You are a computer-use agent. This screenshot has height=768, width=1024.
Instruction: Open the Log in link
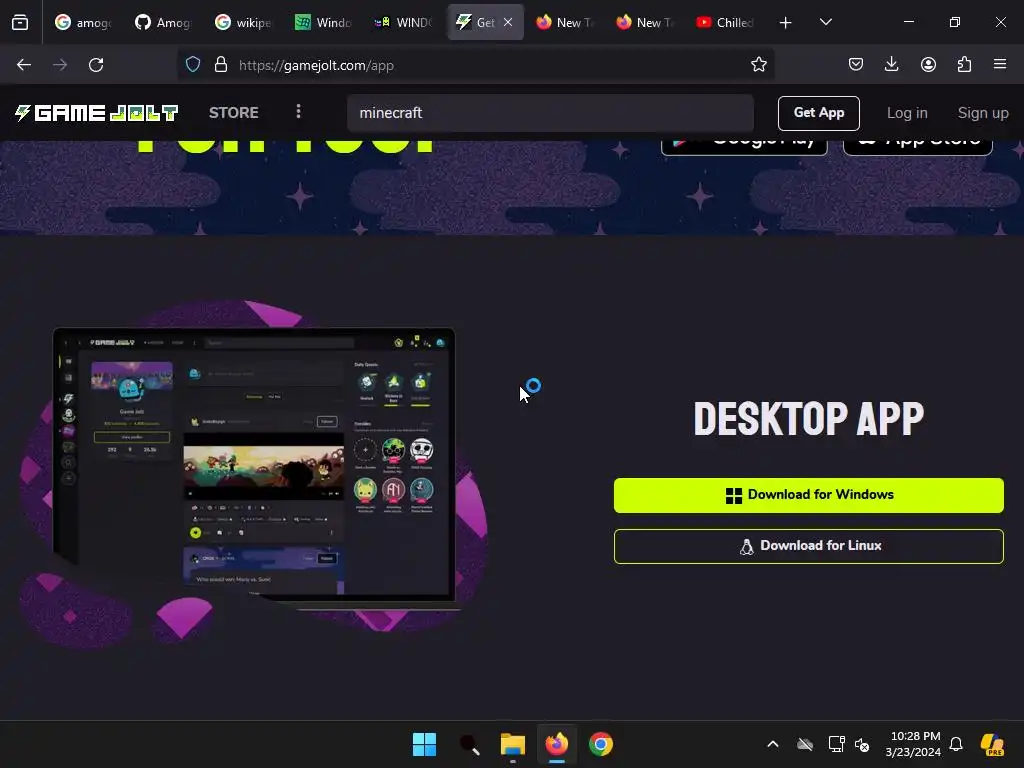906,113
